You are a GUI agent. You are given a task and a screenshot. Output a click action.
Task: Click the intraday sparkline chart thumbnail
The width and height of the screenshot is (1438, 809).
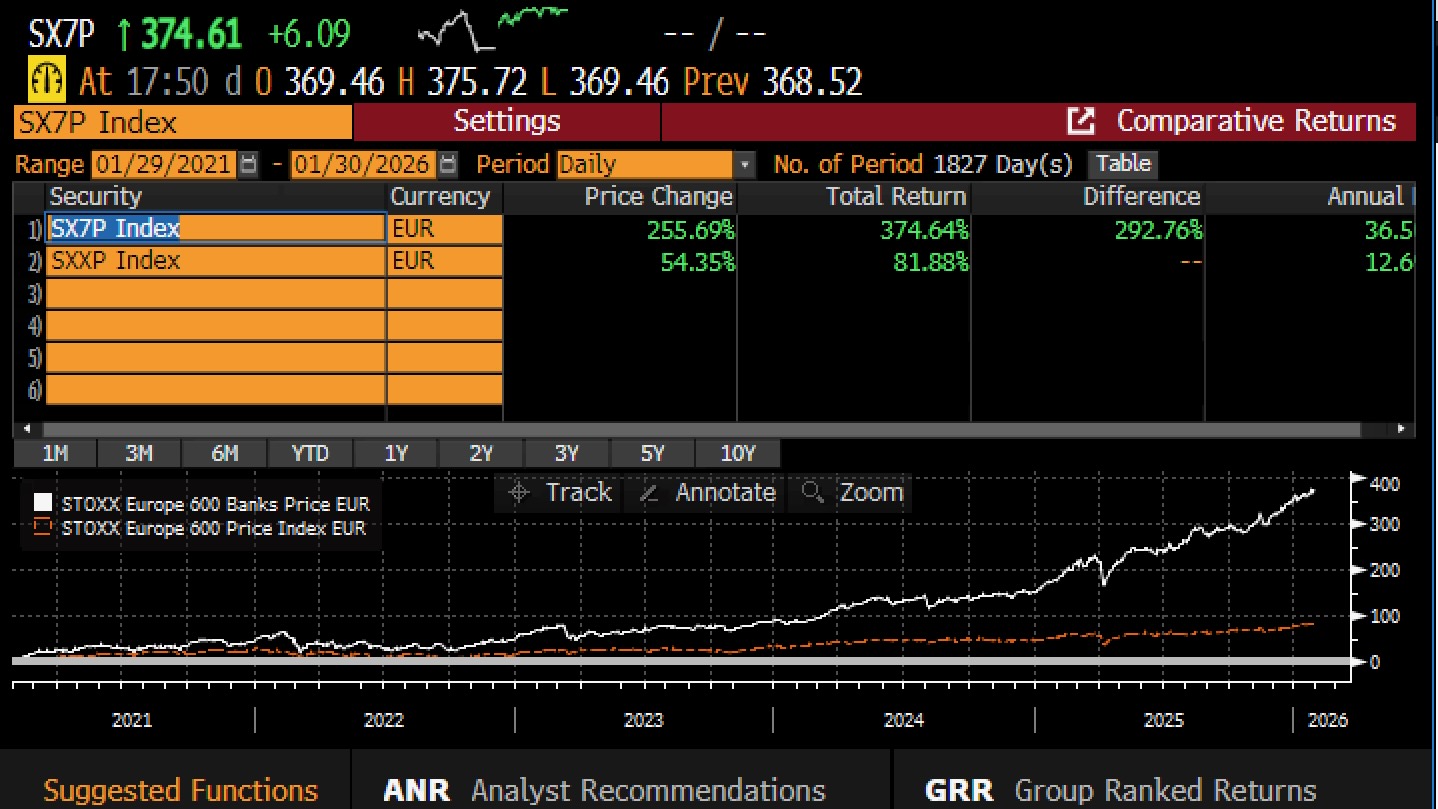(x=492, y=28)
